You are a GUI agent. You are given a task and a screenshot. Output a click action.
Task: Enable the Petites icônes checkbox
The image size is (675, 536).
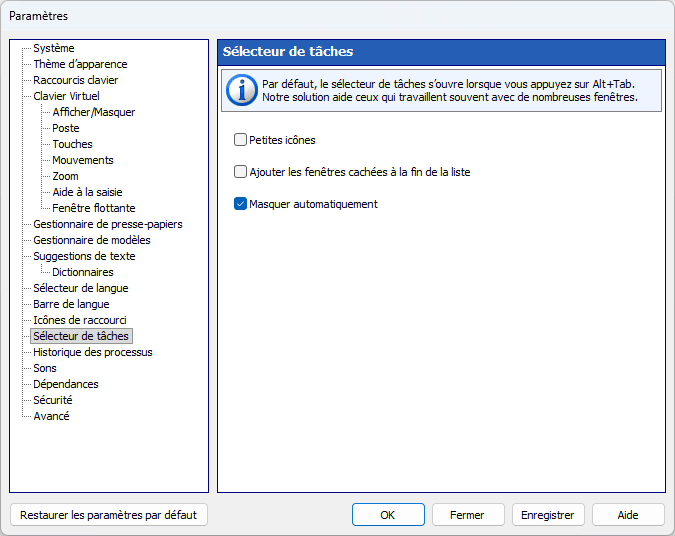click(x=240, y=140)
